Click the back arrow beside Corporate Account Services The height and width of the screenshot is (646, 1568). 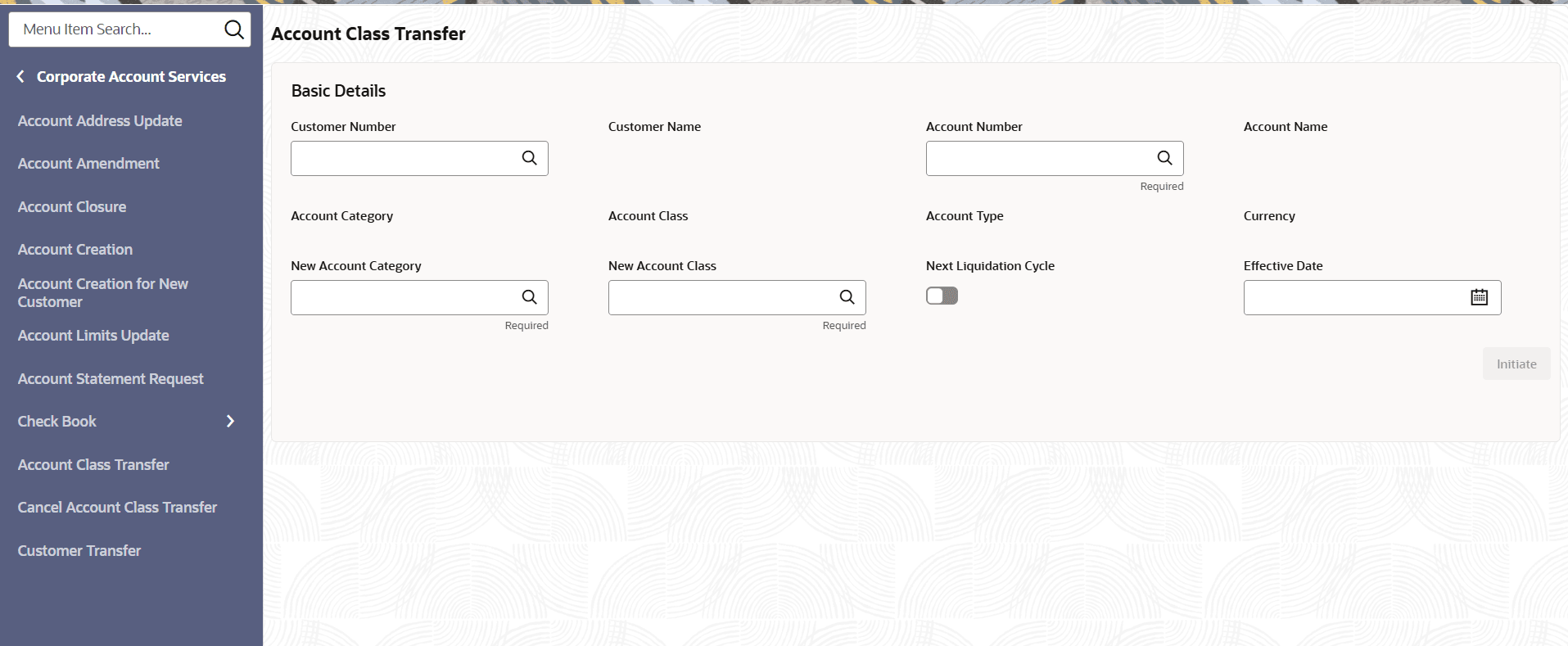[x=20, y=76]
